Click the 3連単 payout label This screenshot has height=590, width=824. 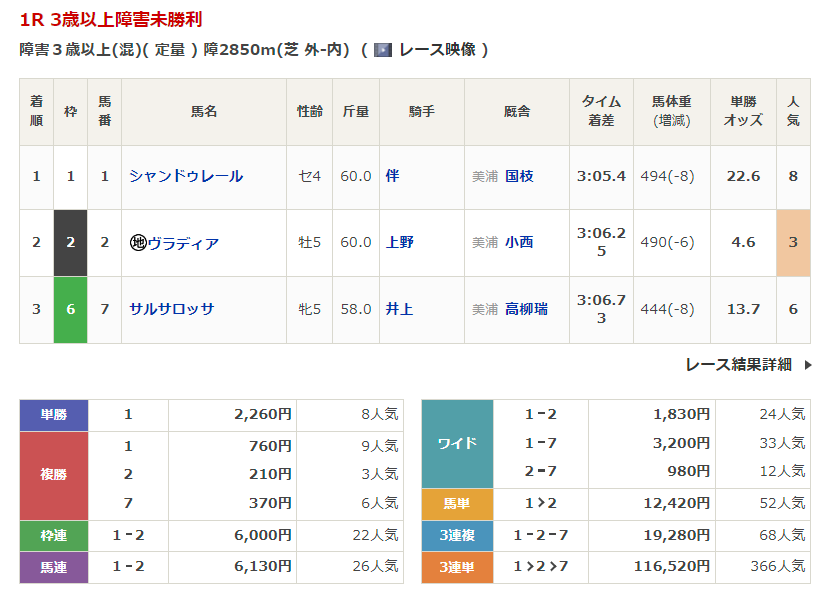pyautogui.click(x=457, y=567)
